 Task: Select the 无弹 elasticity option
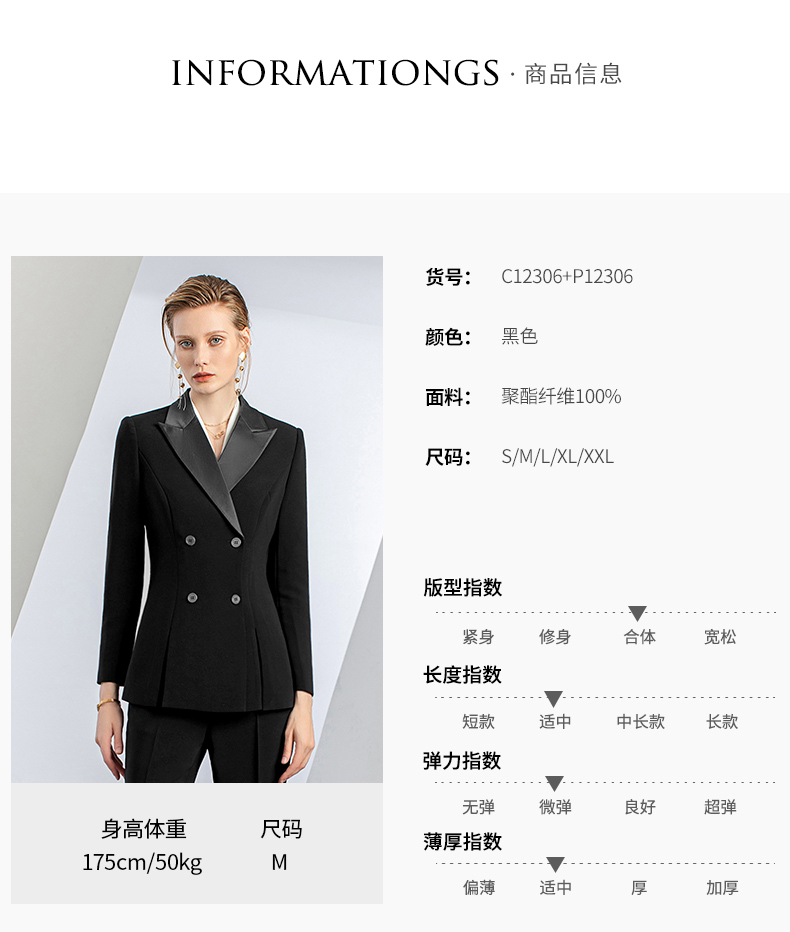[479, 807]
